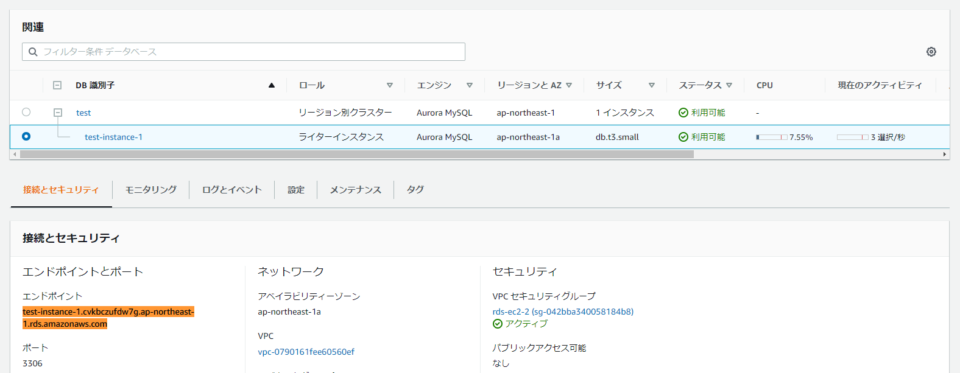Click the CPU usage bar showing 7.55%
The image size is (960, 373).
pyautogui.click(x=771, y=137)
